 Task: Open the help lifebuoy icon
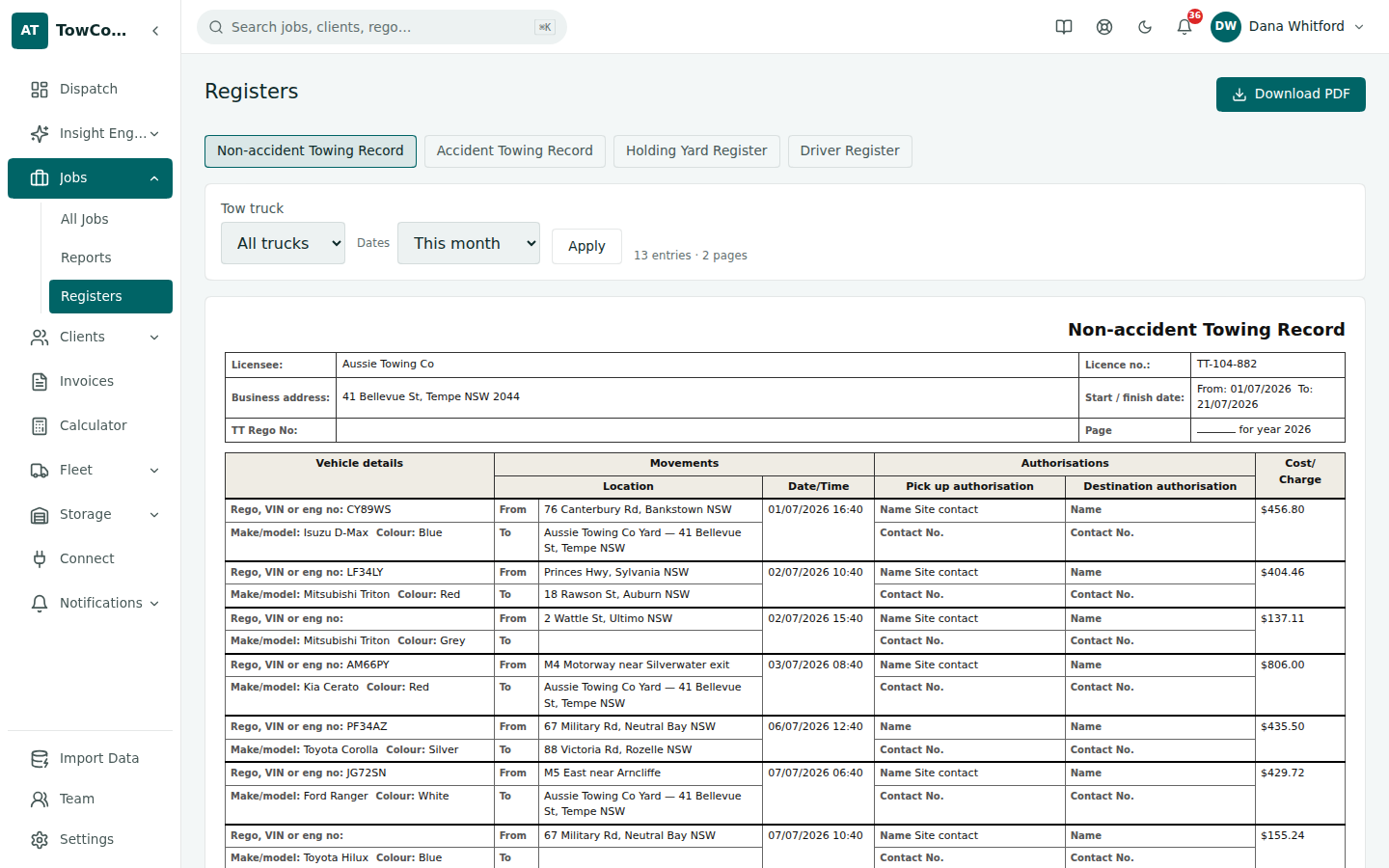[1104, 27]
